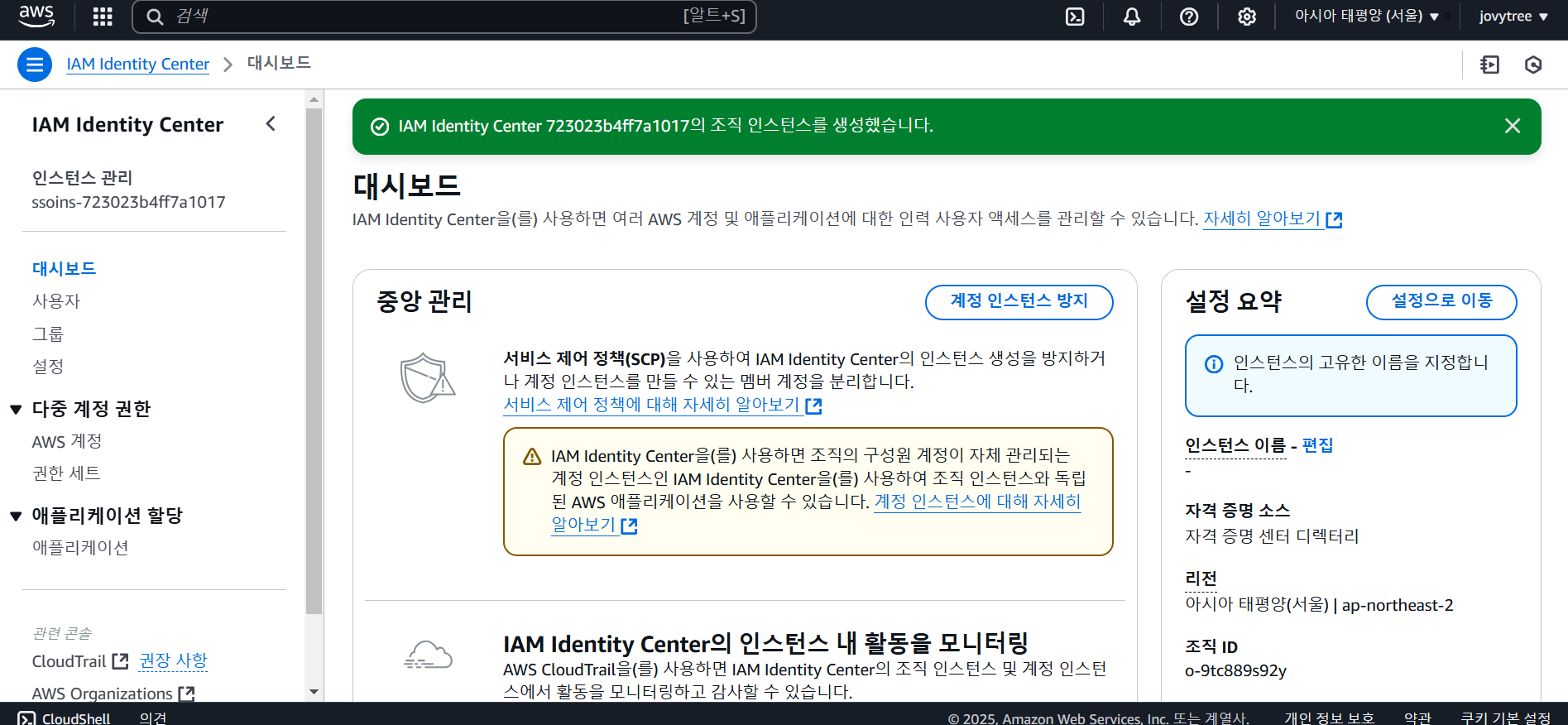Select 대시보드 in the sidebar
The image size is (1568, 725).
pos(64,269)
